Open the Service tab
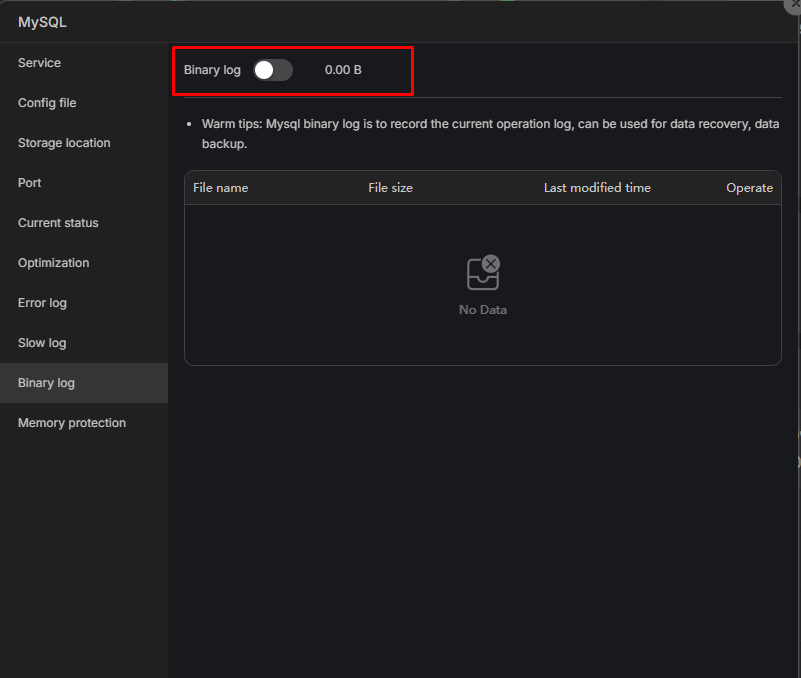 pyautogui.click(x=84, y=63)
